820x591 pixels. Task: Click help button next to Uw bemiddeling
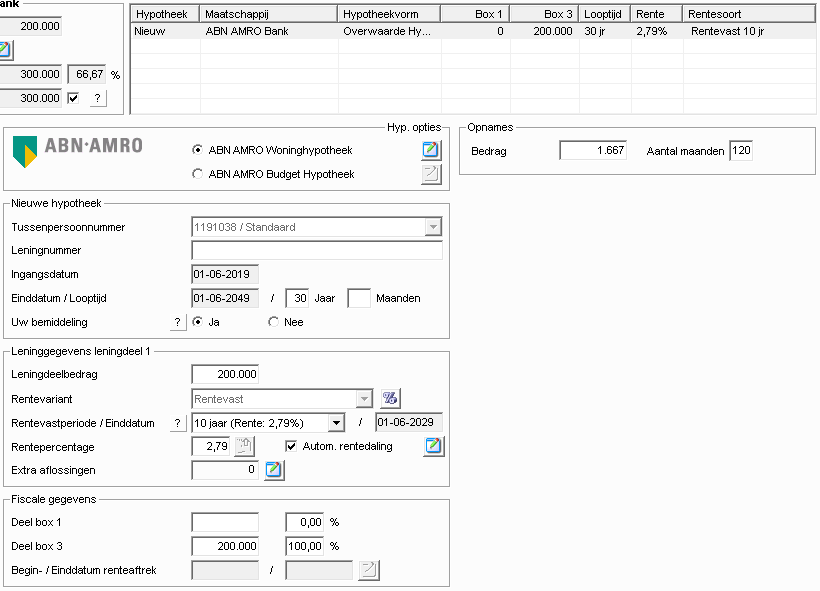178,322
